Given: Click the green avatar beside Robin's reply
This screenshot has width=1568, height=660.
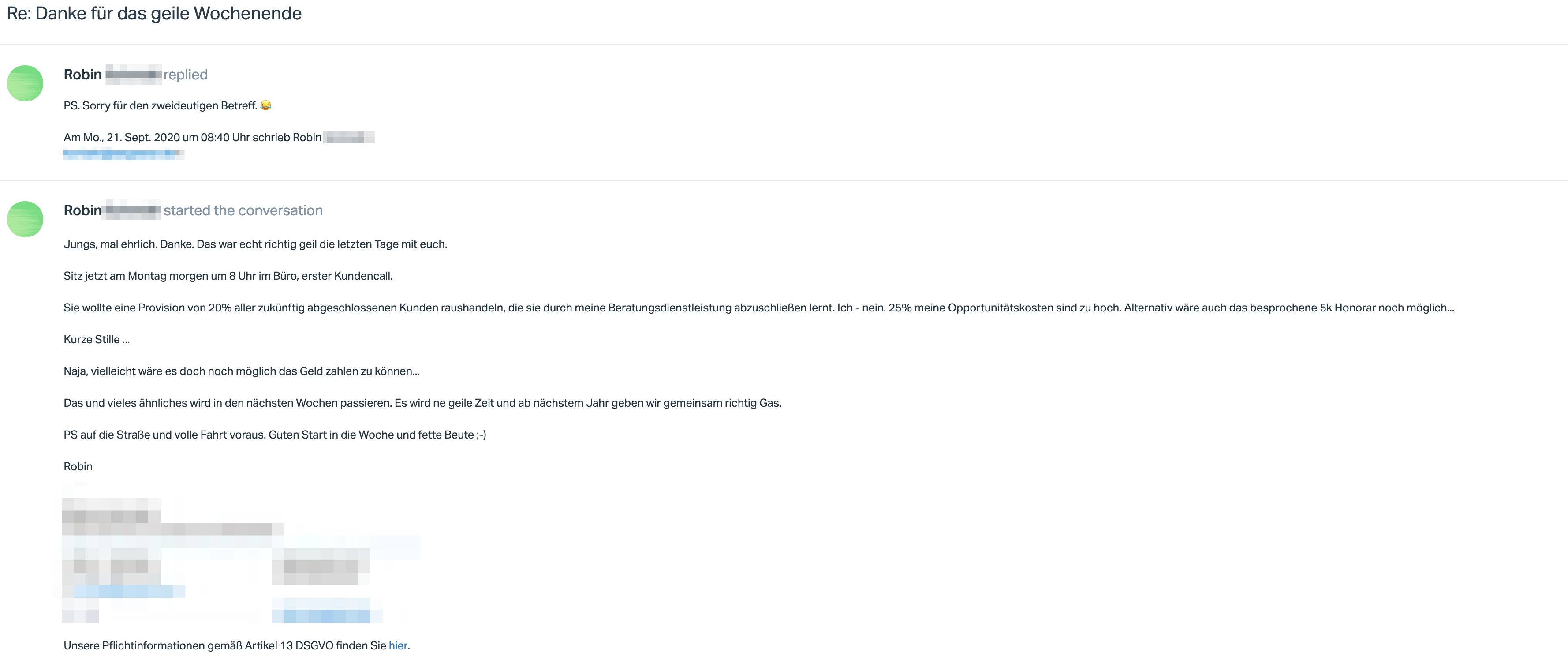Looking at the screenshot, I should [x=25, y=83].
